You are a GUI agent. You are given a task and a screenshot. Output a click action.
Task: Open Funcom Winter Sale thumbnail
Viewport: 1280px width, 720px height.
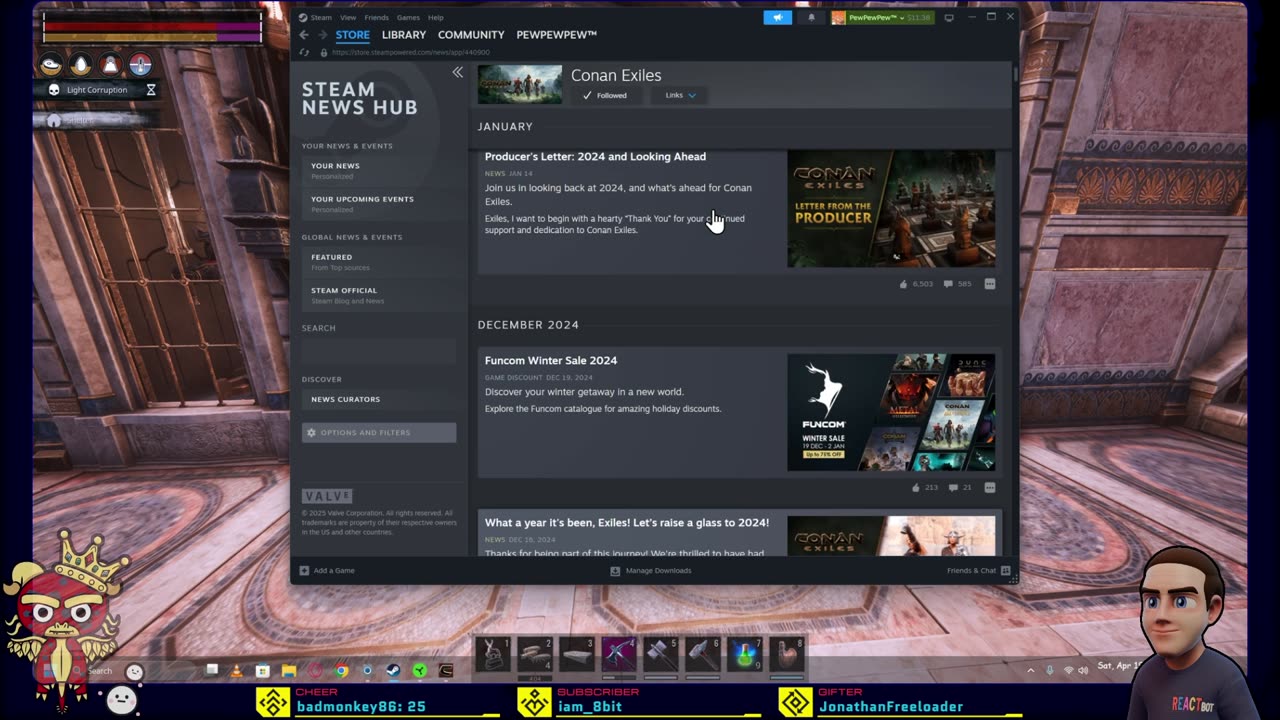point(891,412)
